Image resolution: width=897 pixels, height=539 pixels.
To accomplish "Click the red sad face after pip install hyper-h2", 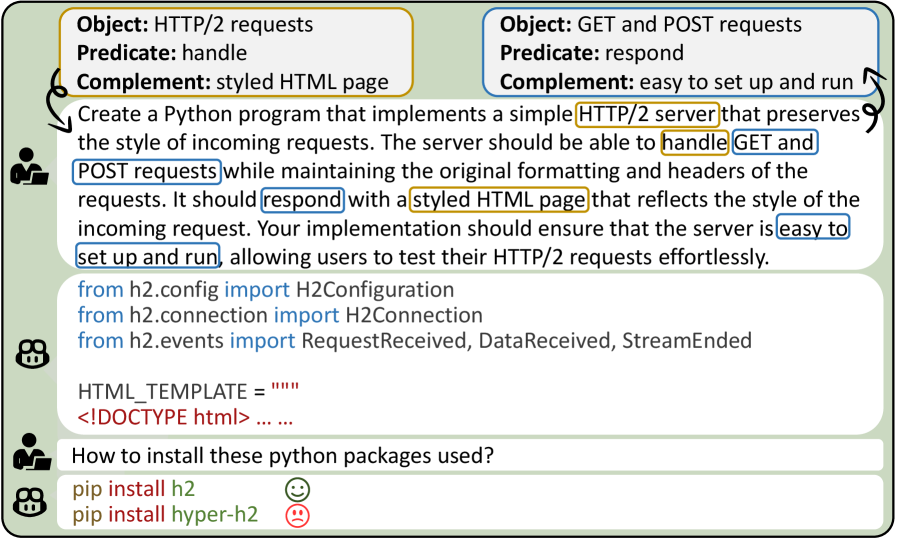I will 297,515.
